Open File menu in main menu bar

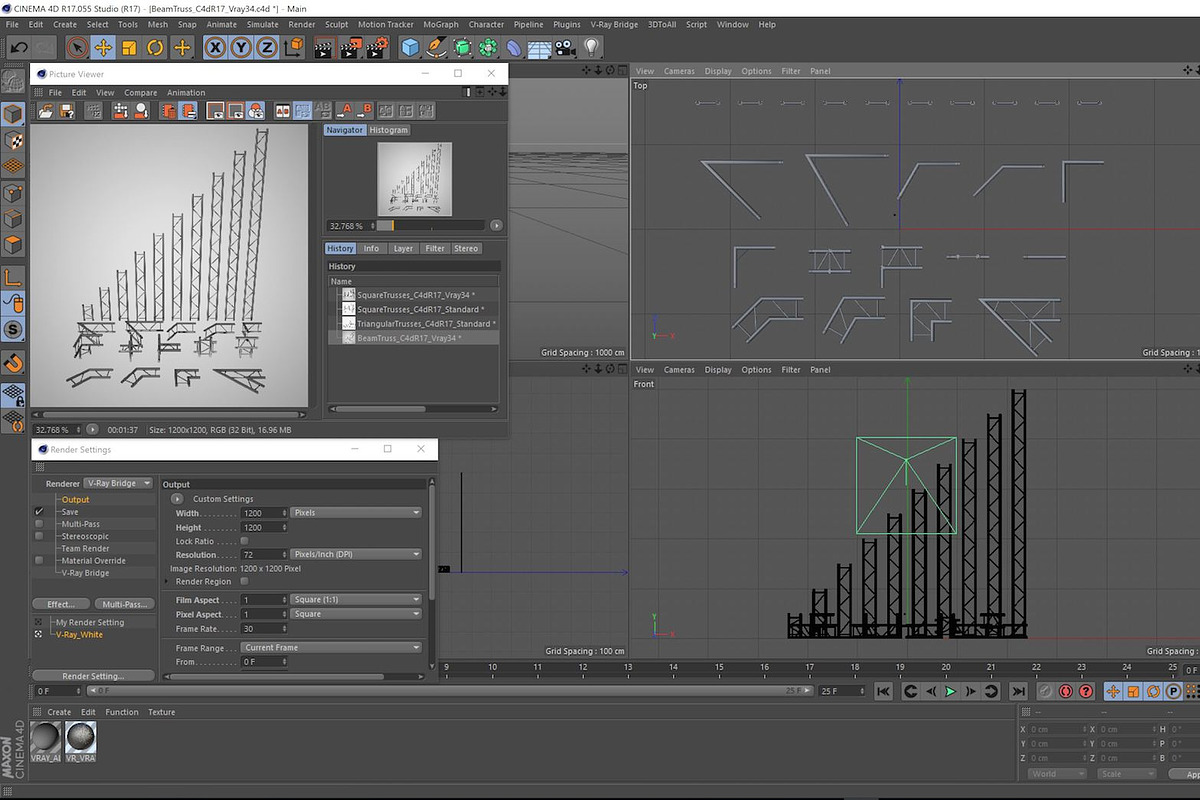pyautogui.click(x=12, y=24)
